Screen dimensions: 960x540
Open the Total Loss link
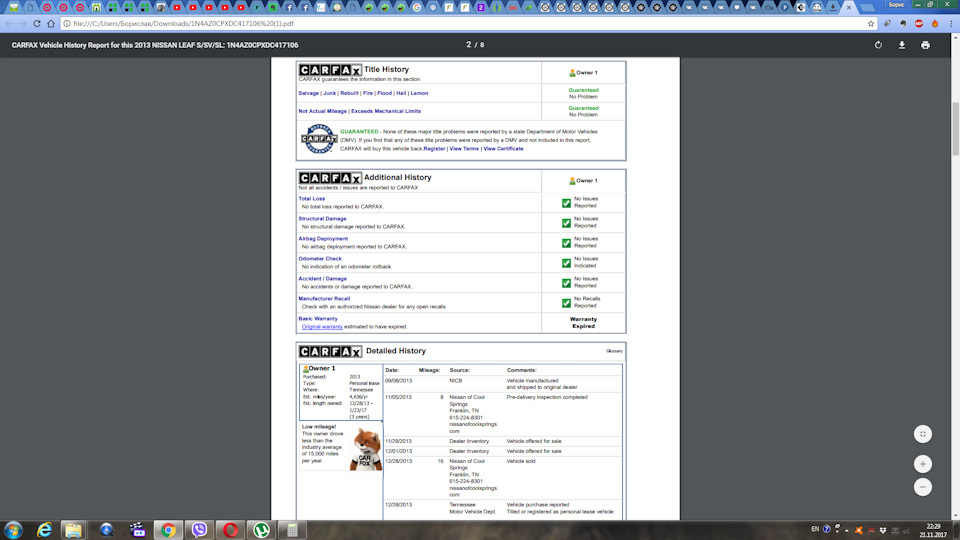tap(312, 198)
